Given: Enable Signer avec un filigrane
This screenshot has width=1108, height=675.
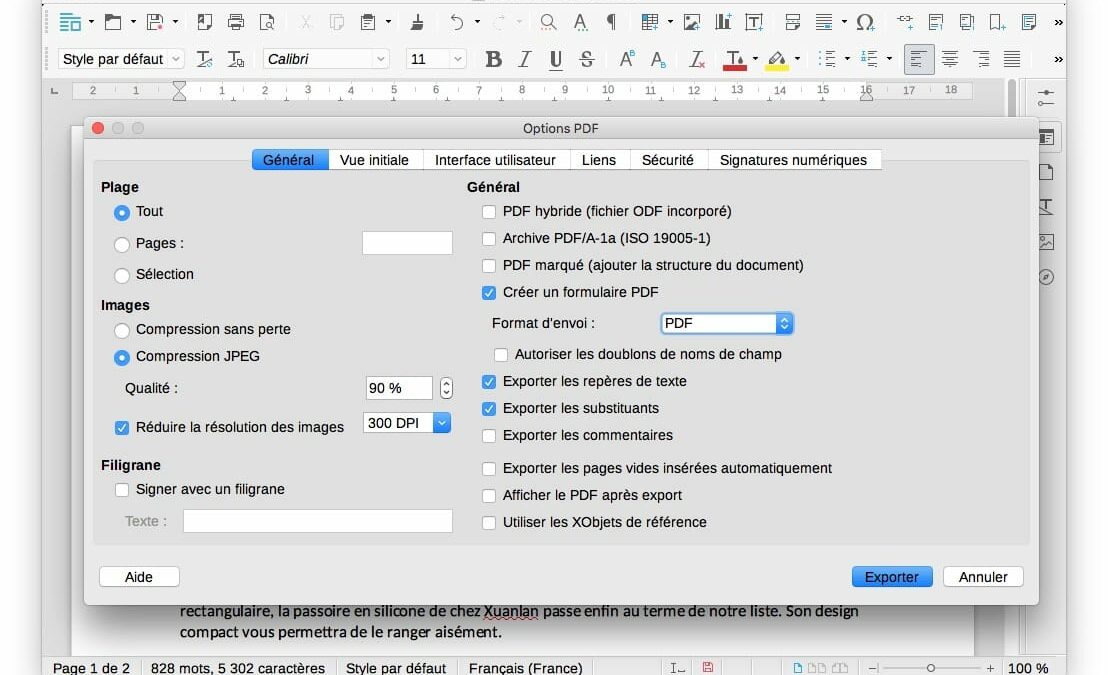Looking at the screenshot, I should click(x=122, y=490).
